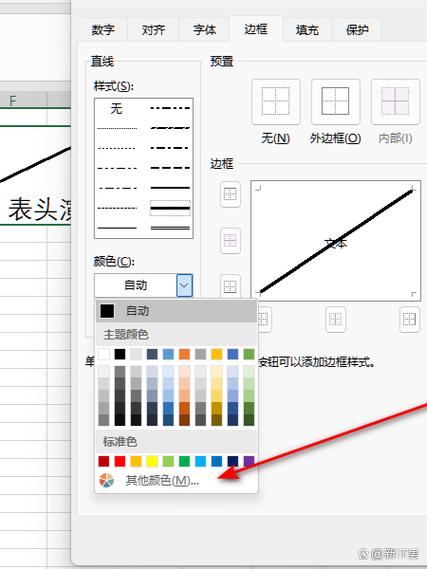Pick darkest orange shade in theme colors
427x569 pixels.
pos(184,420)
